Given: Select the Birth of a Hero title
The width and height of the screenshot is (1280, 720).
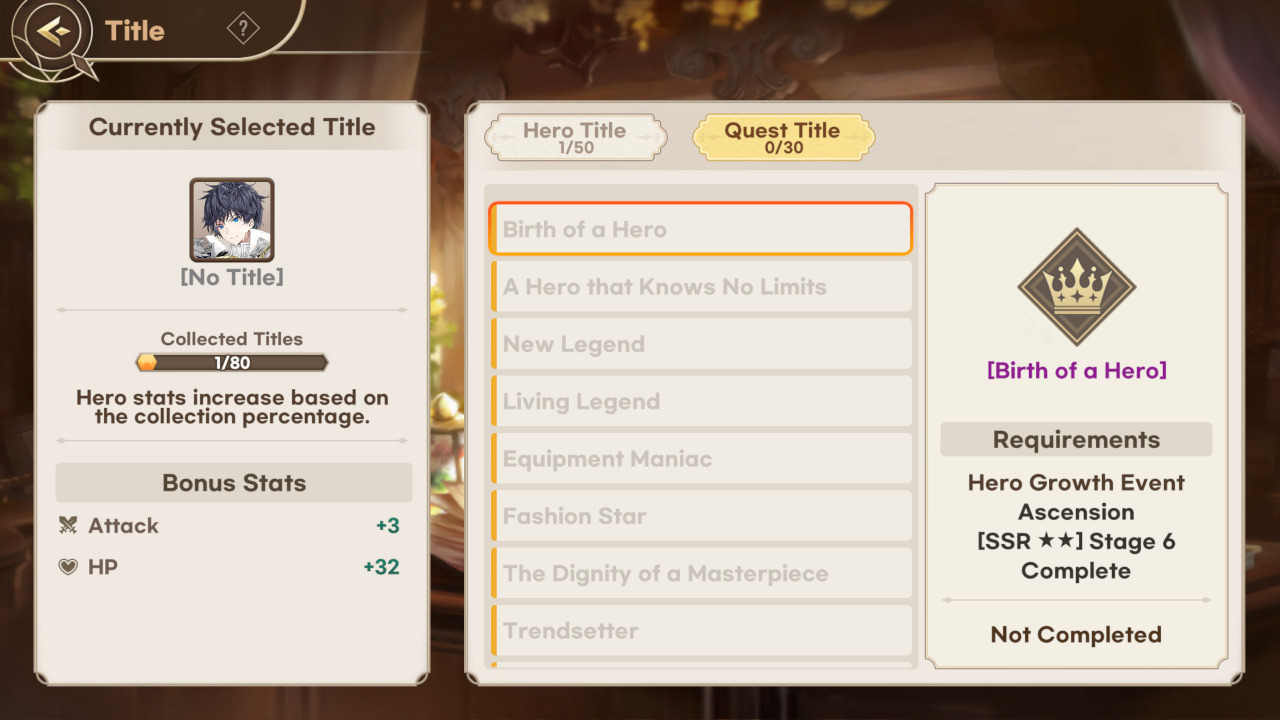Looking at the screenshot, I should click(700, 229).
